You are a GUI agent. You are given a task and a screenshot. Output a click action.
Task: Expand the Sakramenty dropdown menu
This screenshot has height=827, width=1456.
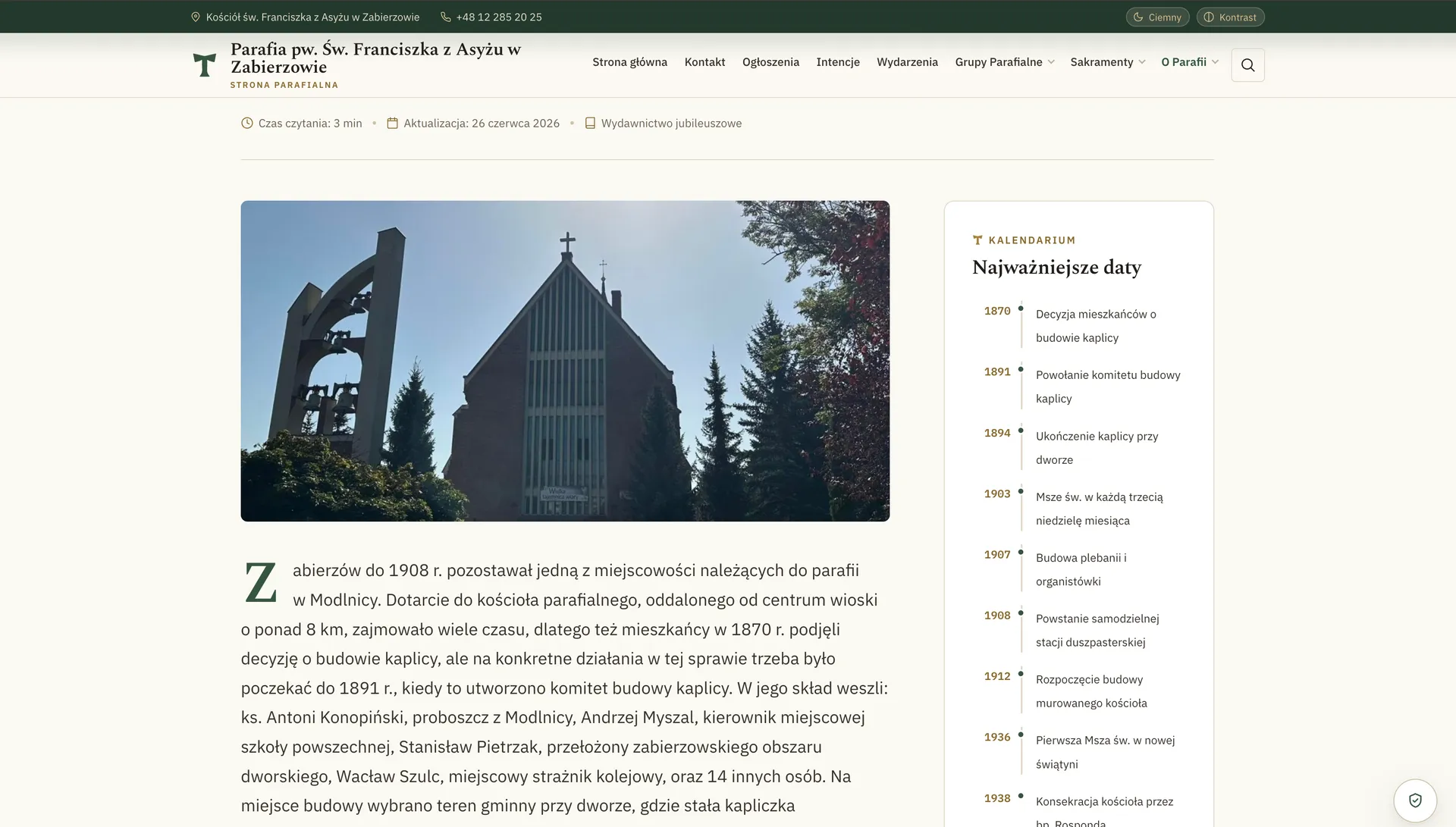(x=1107, y=62)
